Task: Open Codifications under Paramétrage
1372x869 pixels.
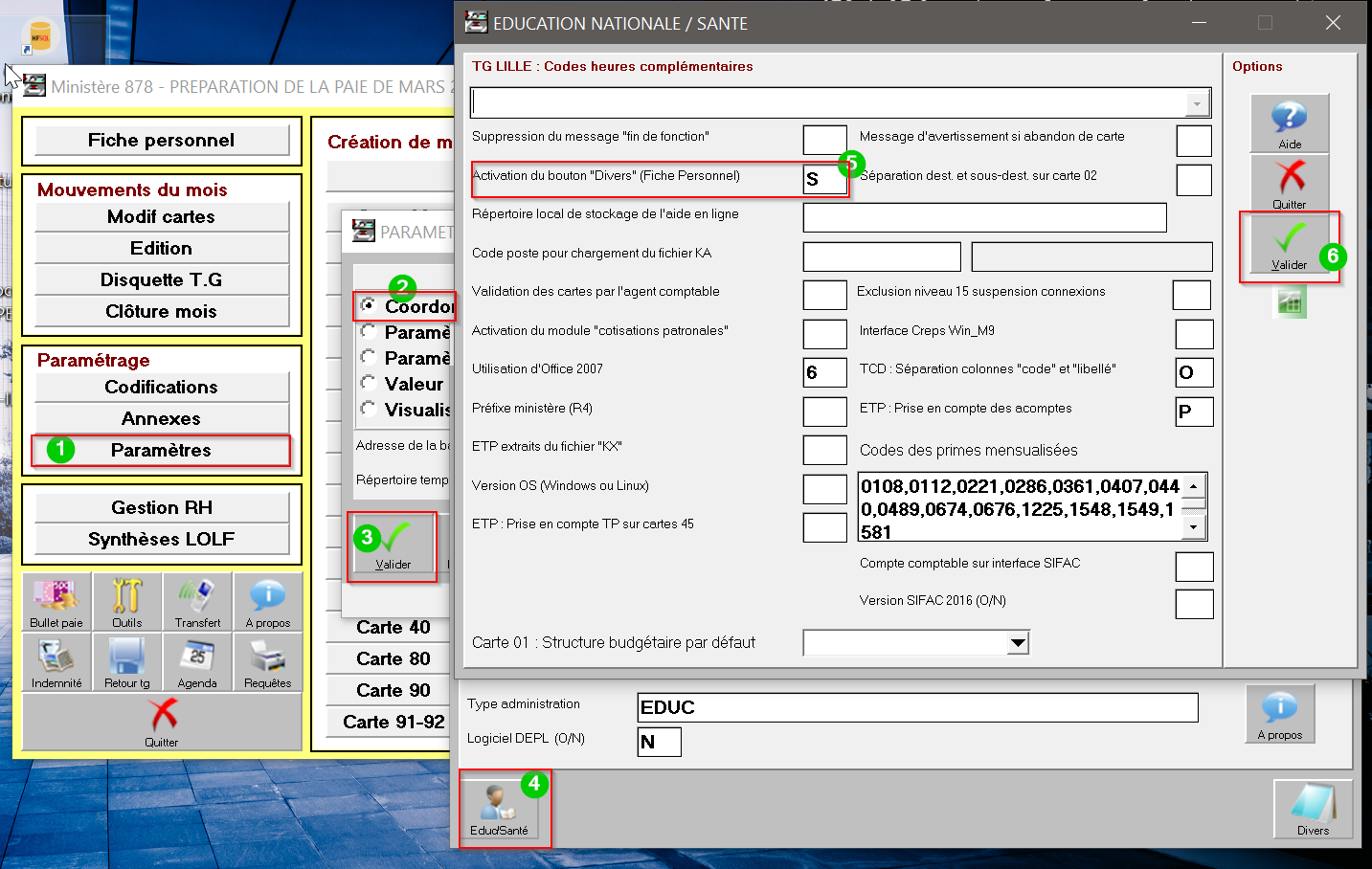Action: click(162, 387)
